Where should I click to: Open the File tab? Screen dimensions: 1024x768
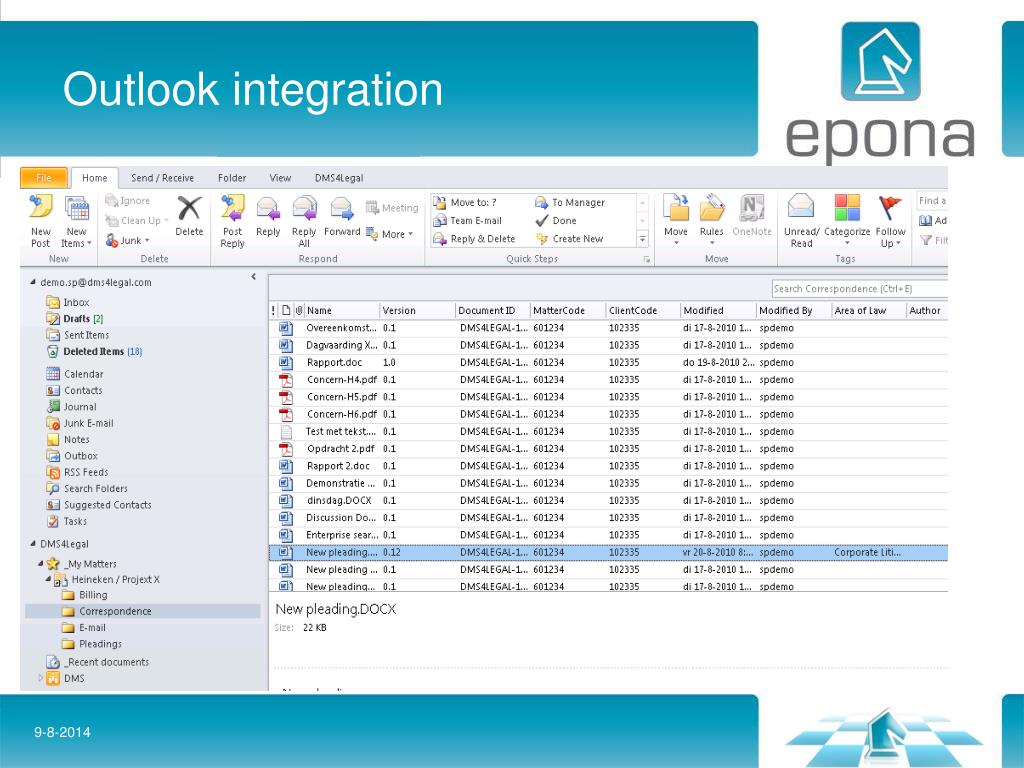coord(44,178)
